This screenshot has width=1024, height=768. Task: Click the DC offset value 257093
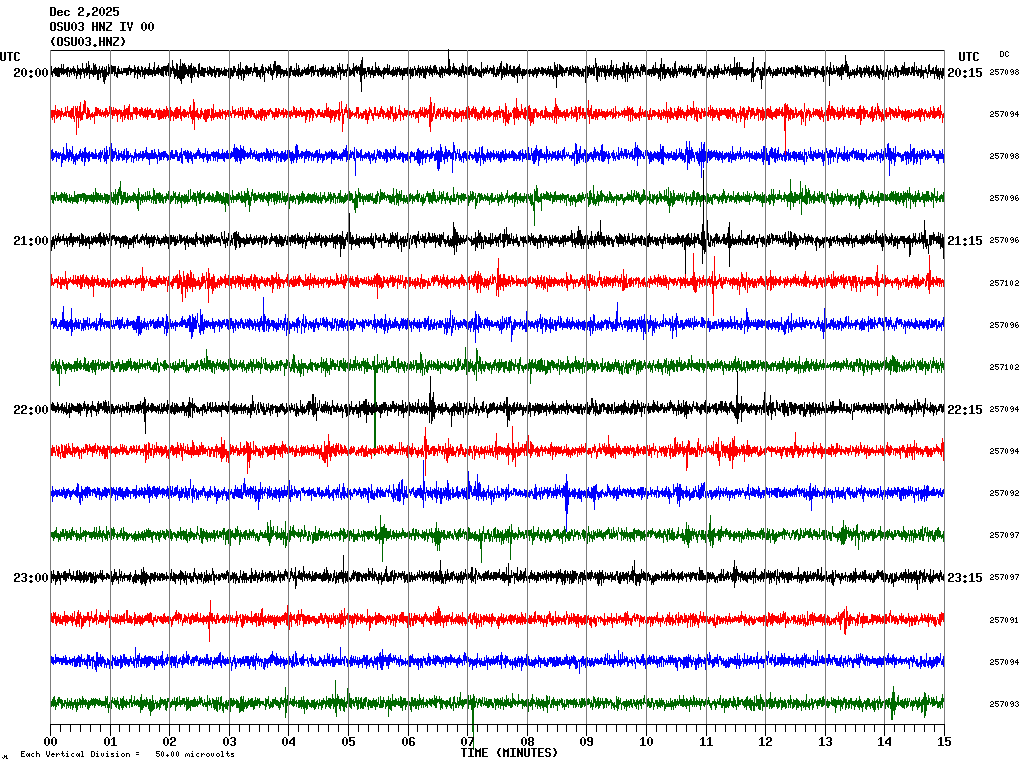coord(1004,704)
